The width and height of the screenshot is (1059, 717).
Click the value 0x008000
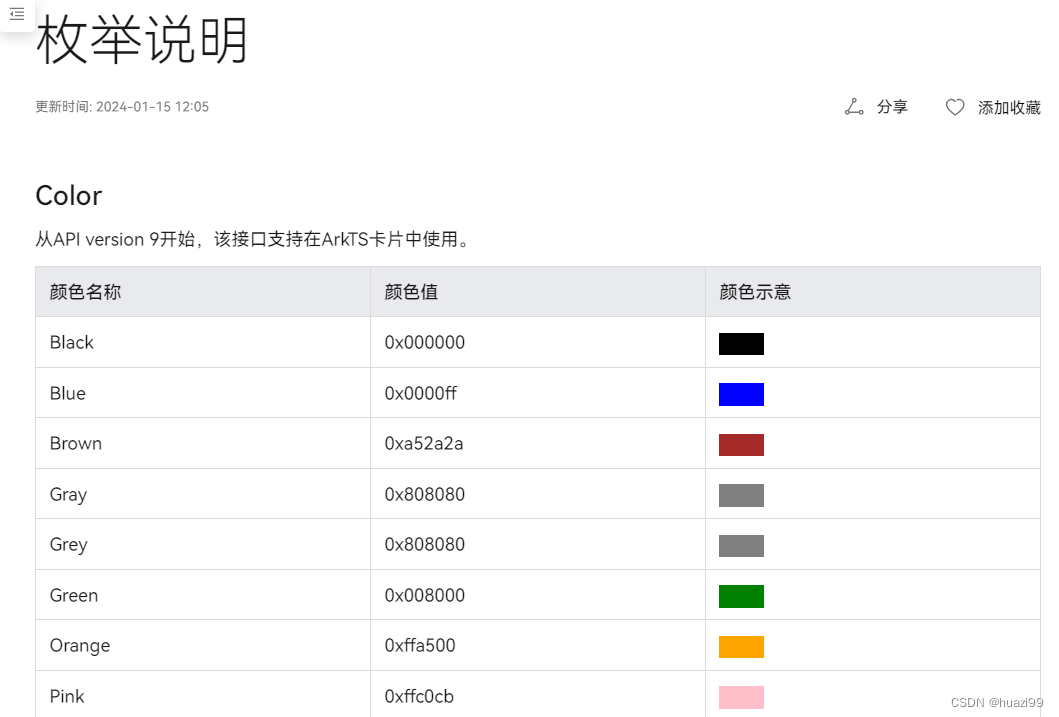tap(425, 595)
